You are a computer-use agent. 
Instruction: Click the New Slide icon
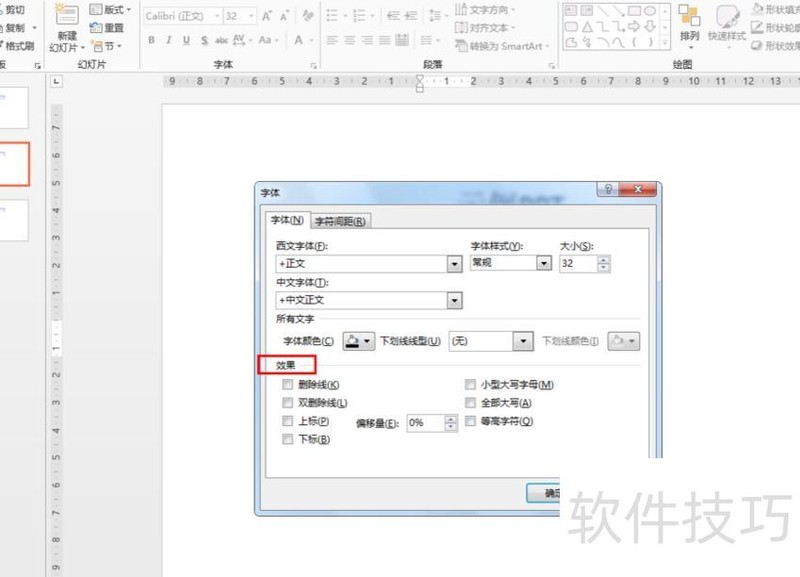67,15
